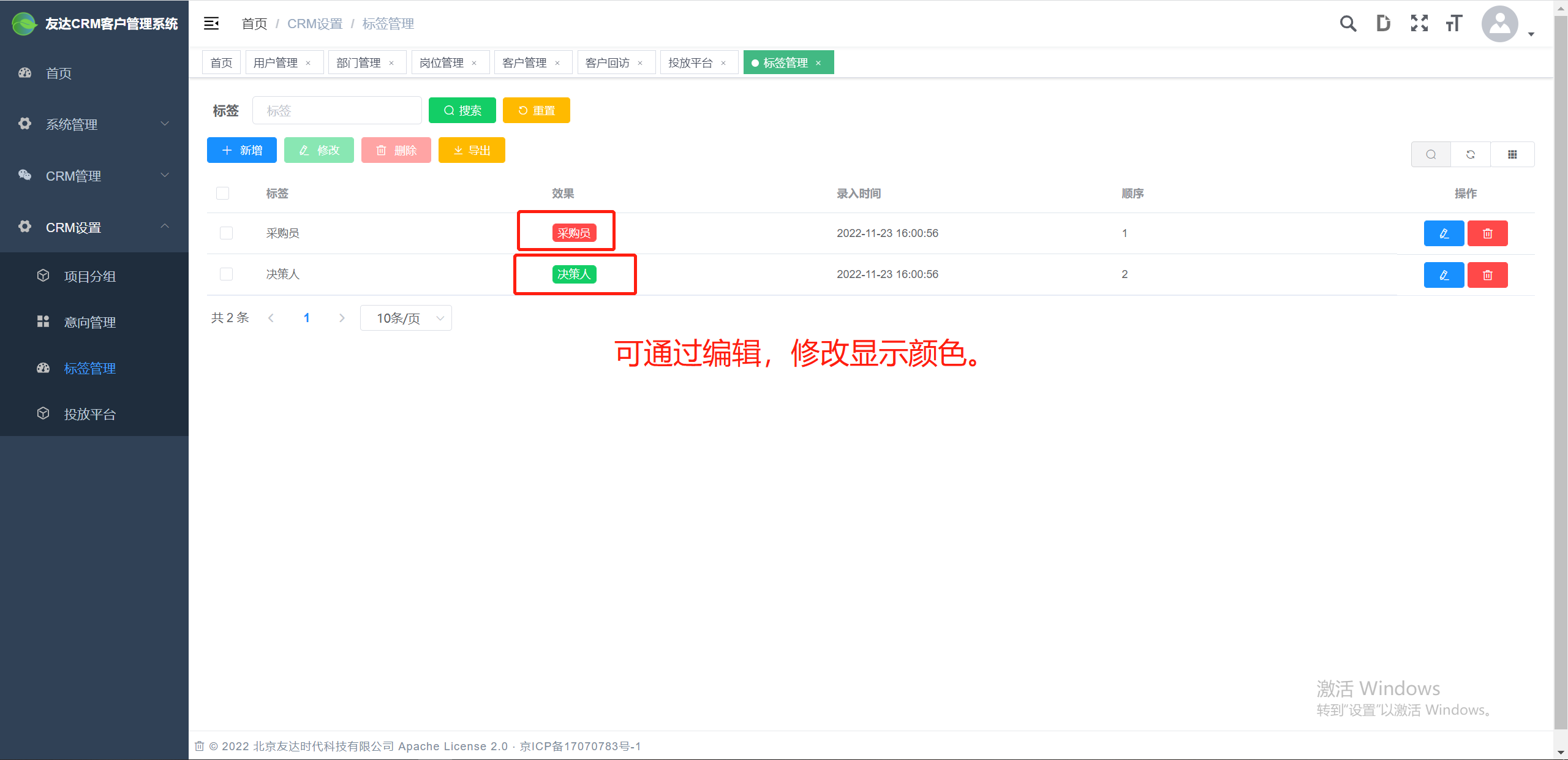Open the font size selector icon
This screenshot has height=760, width=1568.
pyautogui.click(x=1454, y=24)
